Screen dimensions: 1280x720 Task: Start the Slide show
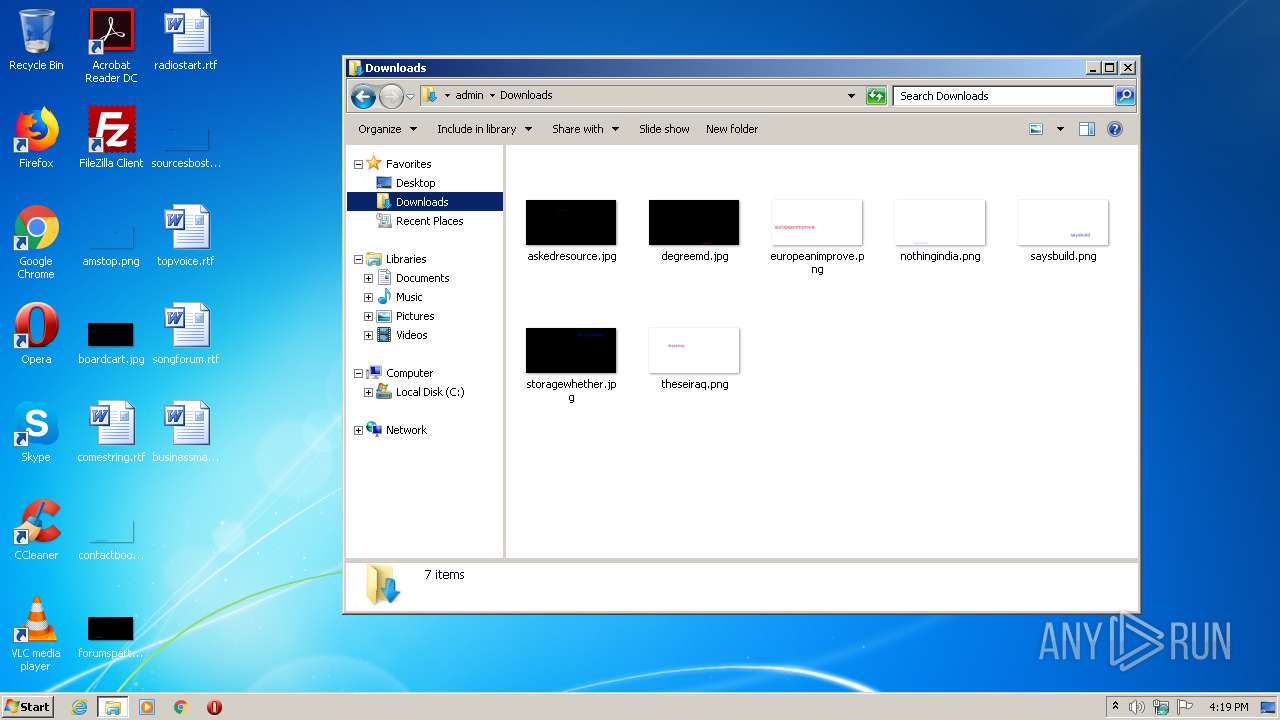click(x=664, y=129)
